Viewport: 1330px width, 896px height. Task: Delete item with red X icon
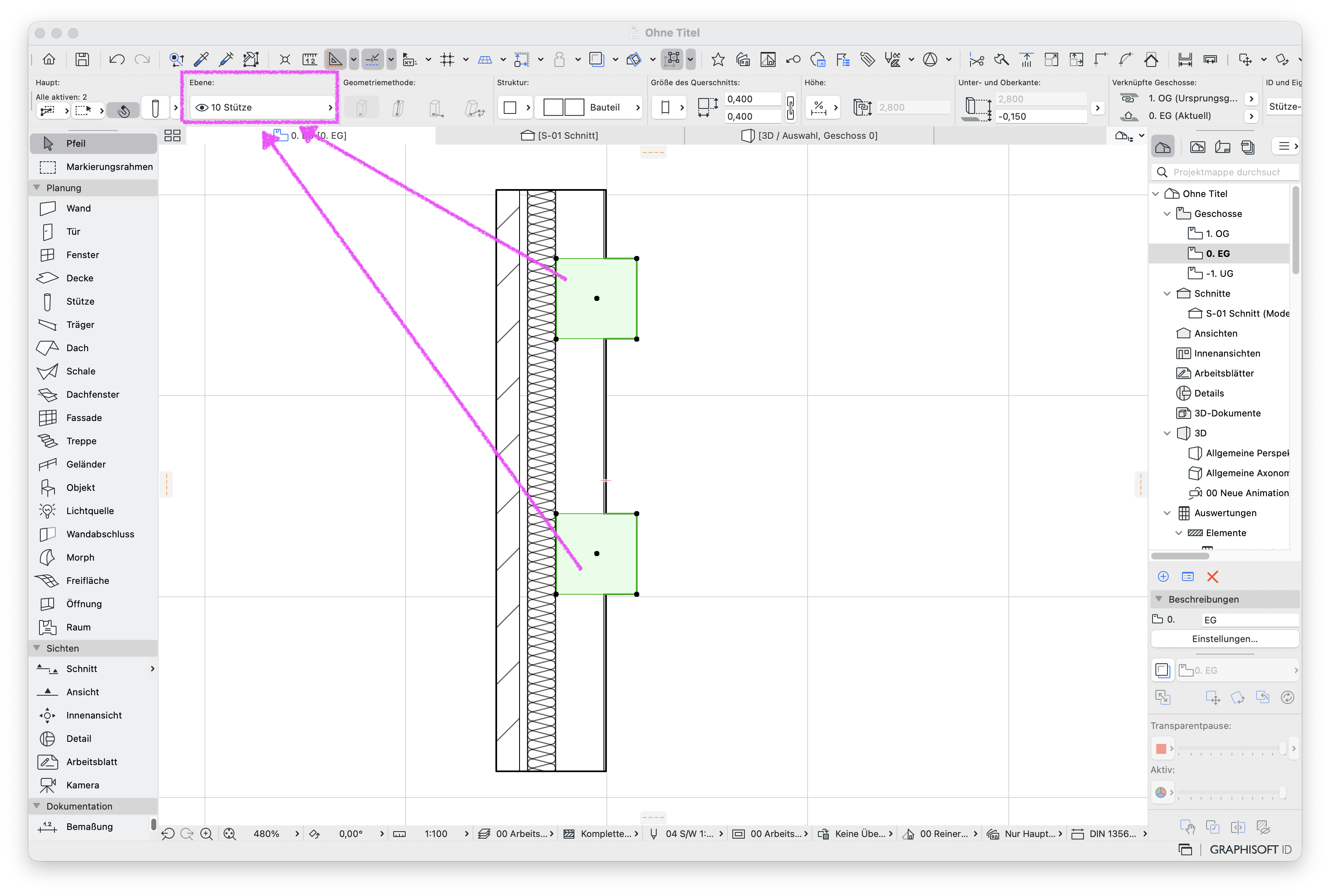[1212, 576]
